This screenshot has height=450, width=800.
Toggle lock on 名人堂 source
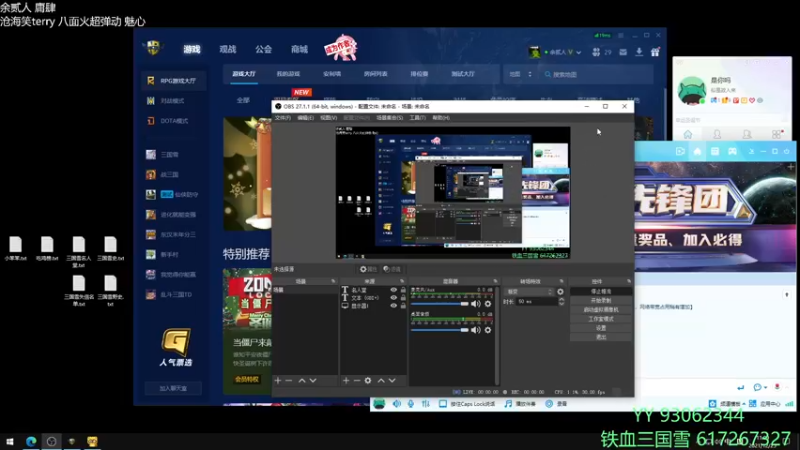coord(403,290)
